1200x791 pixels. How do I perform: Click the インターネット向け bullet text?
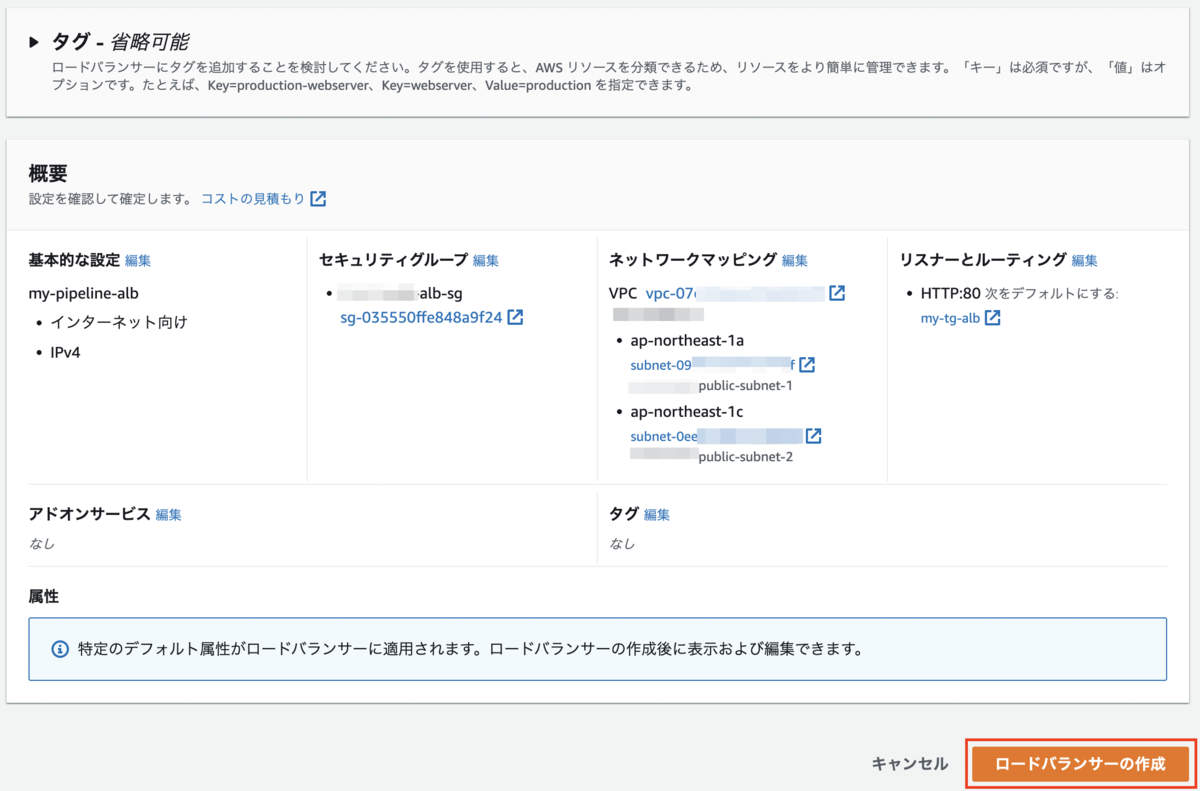(119, 322)
